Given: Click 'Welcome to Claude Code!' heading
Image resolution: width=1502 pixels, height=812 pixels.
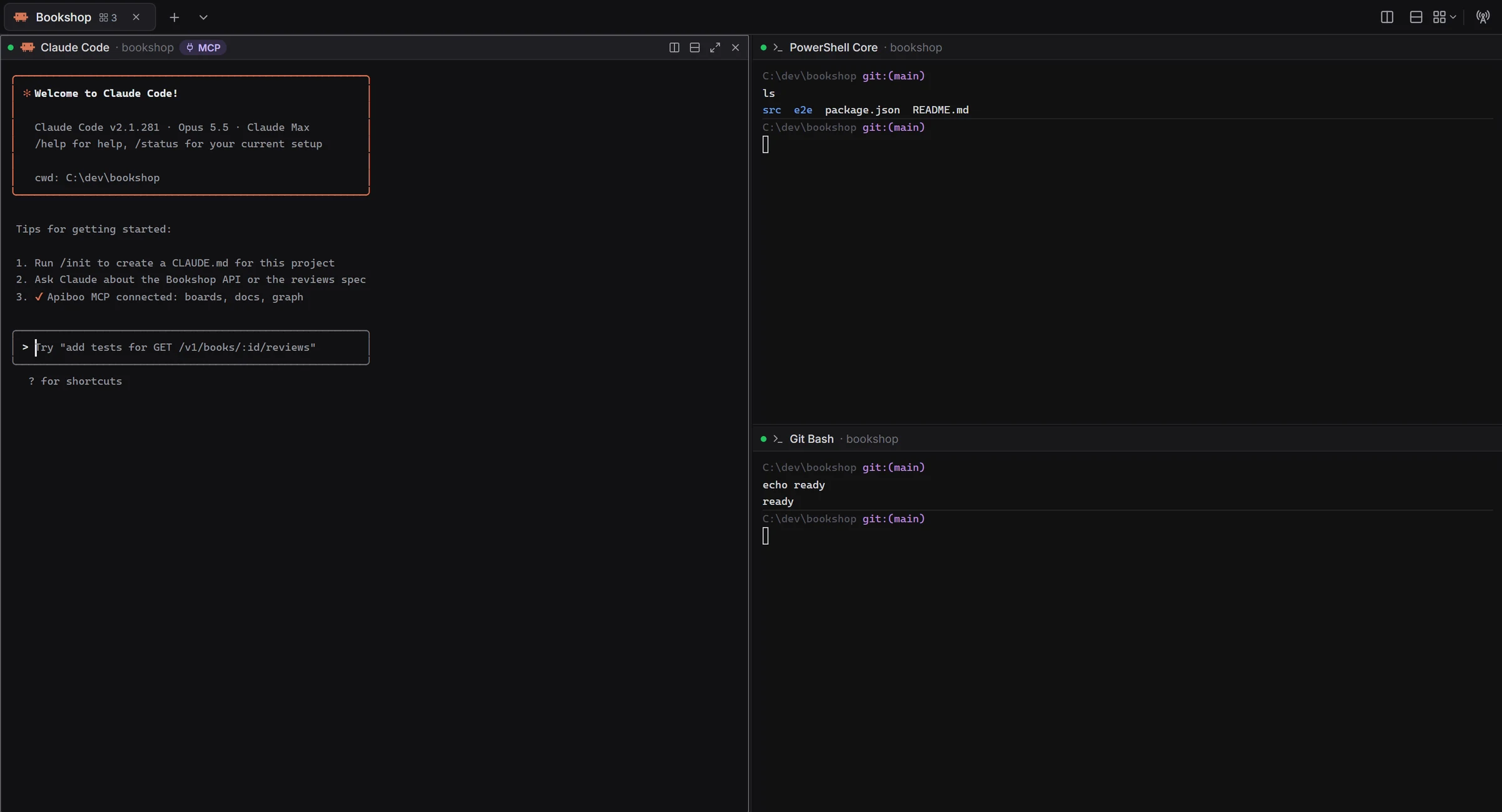Looking at the screenshot, I should tap(106, 93).
